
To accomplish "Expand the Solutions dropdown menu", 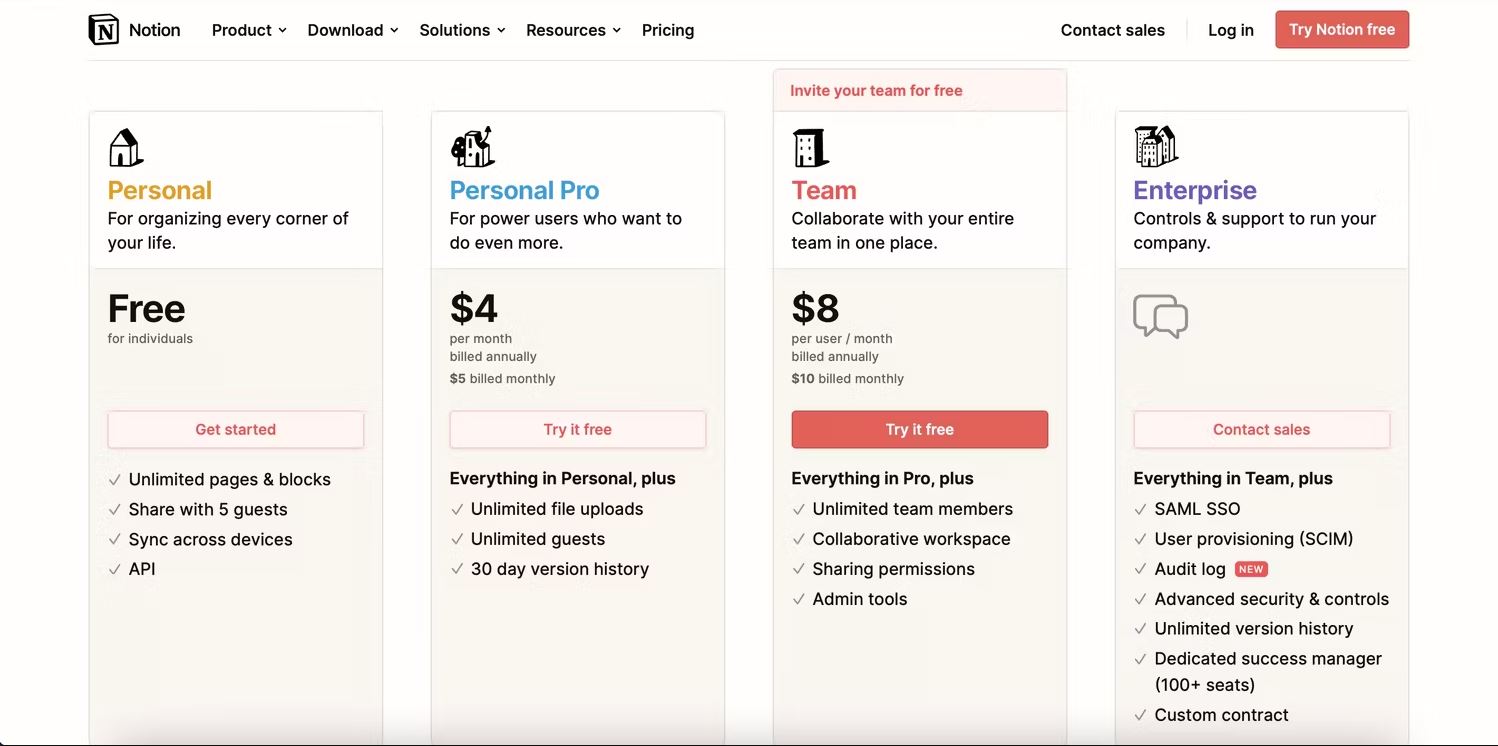I will (x=462, y=30).
